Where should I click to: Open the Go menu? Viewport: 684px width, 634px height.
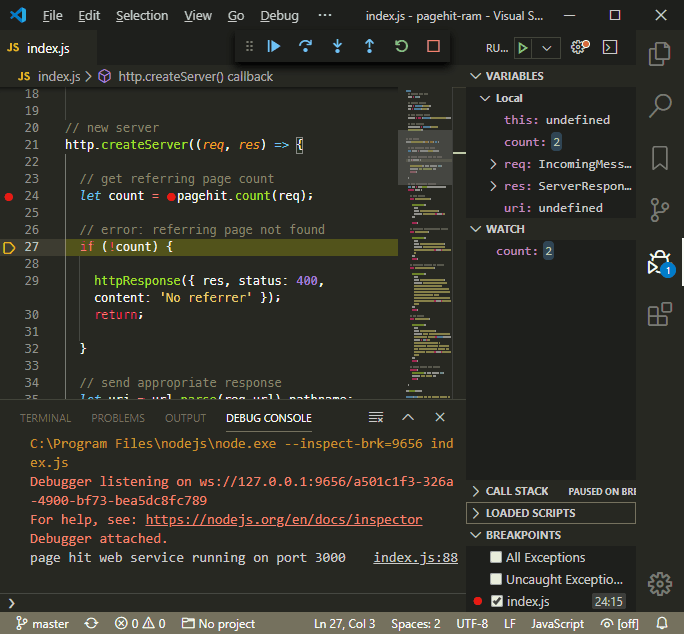coord(236,16)
